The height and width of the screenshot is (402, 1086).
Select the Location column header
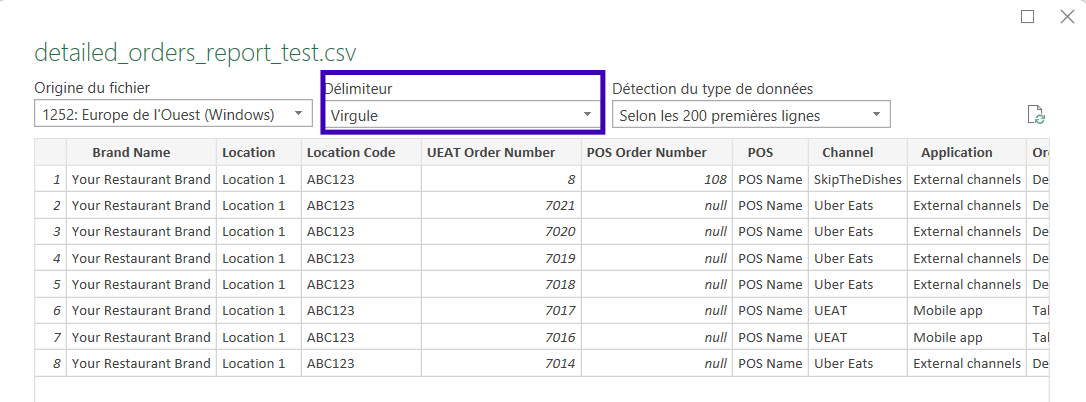(258, 152)
